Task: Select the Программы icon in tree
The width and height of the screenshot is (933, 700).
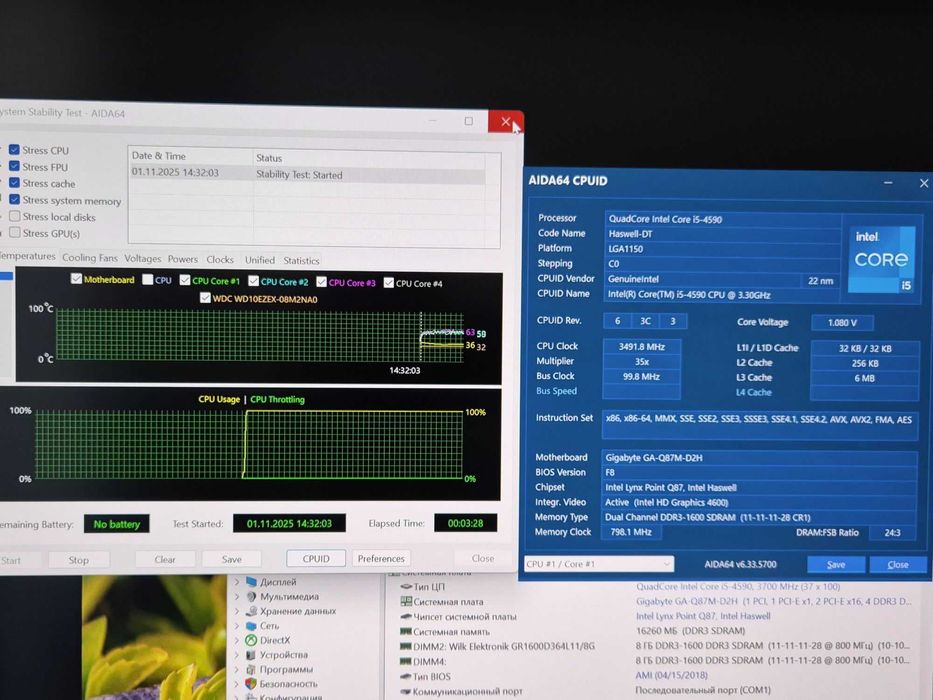Action: 251,669
